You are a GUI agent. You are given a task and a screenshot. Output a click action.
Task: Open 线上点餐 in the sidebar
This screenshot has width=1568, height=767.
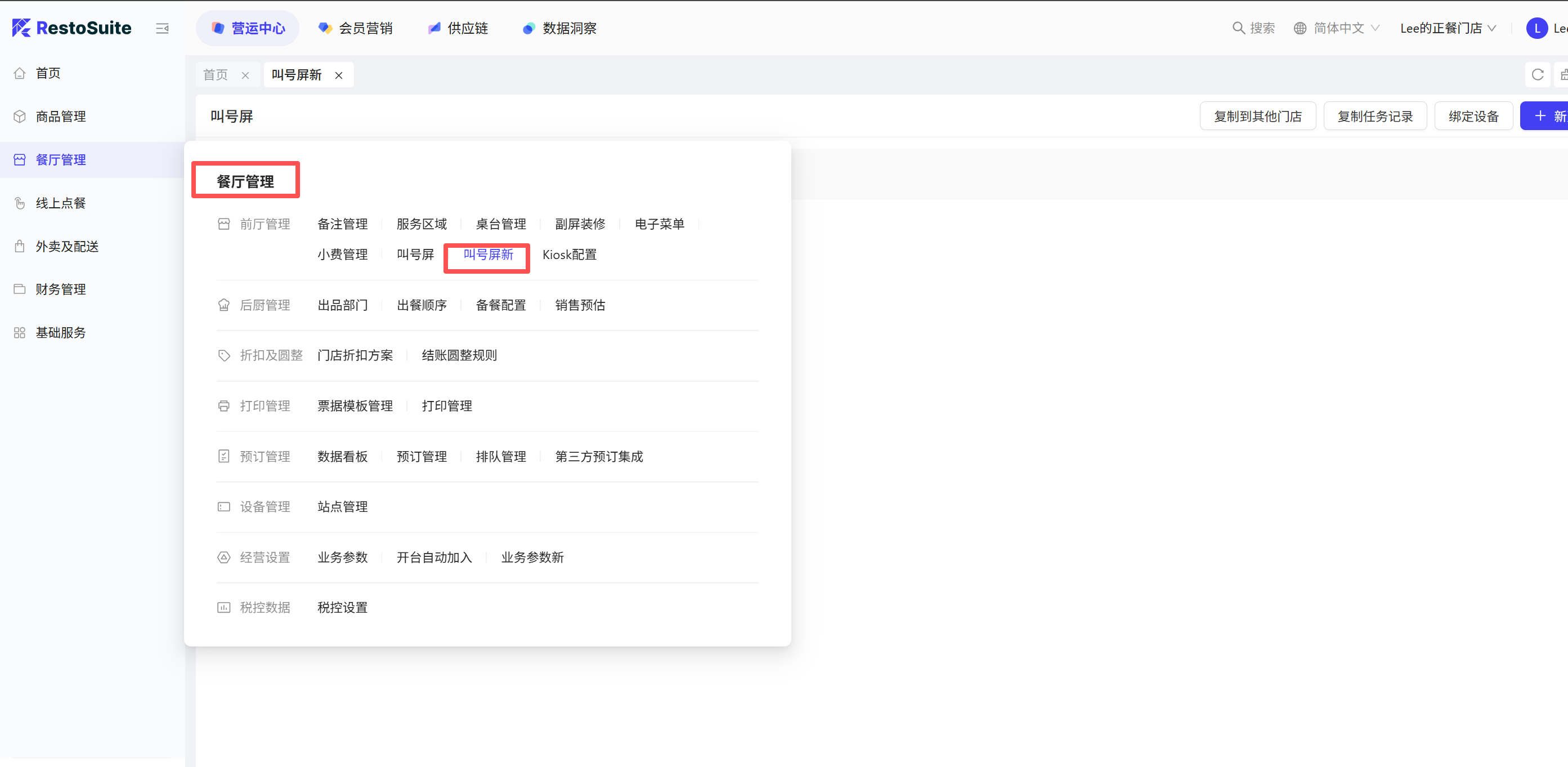[60, 203]
